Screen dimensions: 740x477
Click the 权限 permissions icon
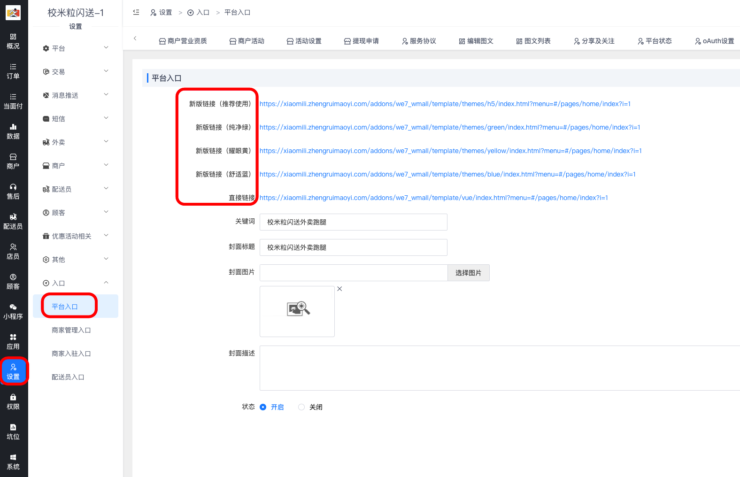[13, 401]
